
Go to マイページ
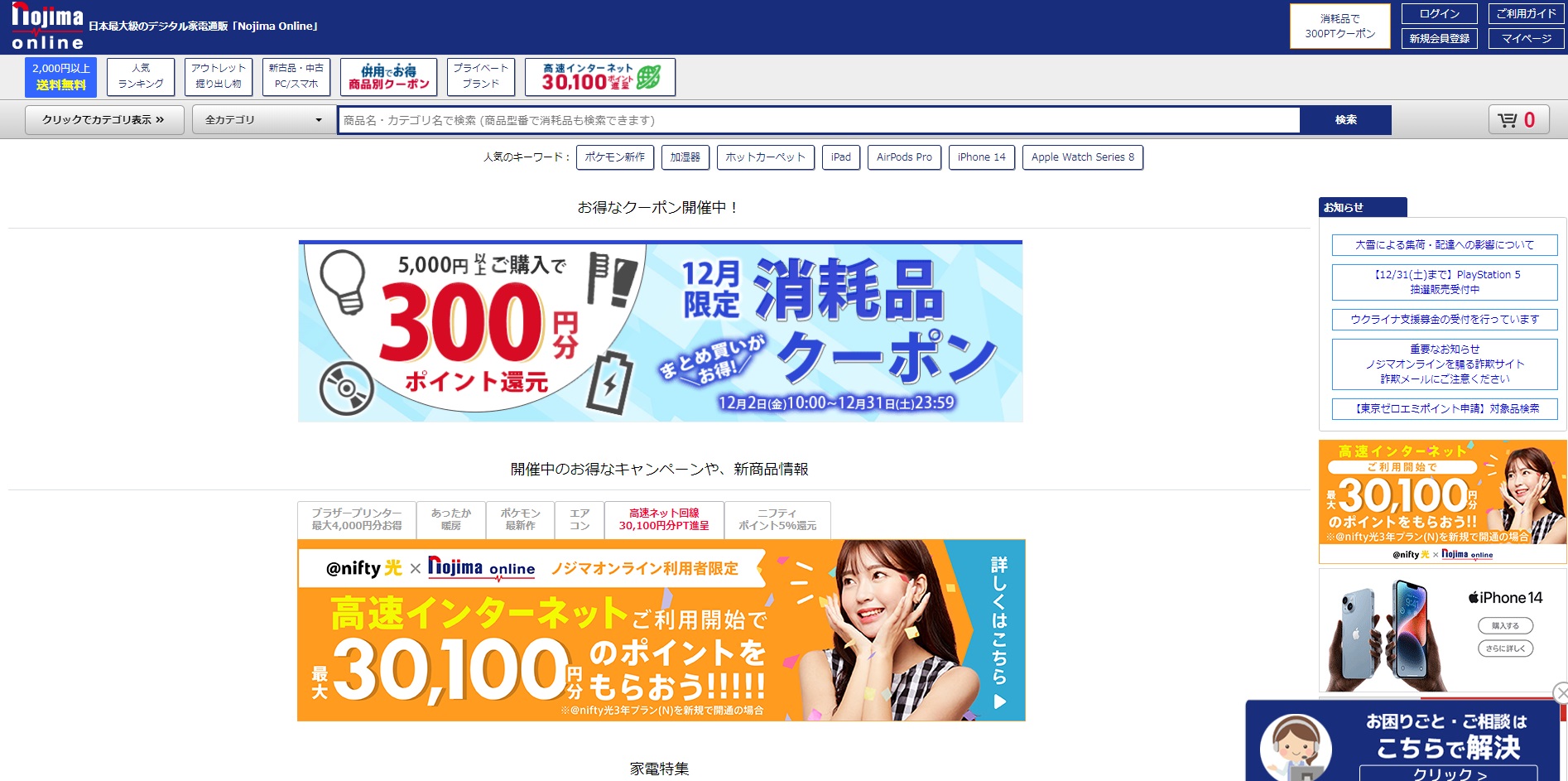1526,39
